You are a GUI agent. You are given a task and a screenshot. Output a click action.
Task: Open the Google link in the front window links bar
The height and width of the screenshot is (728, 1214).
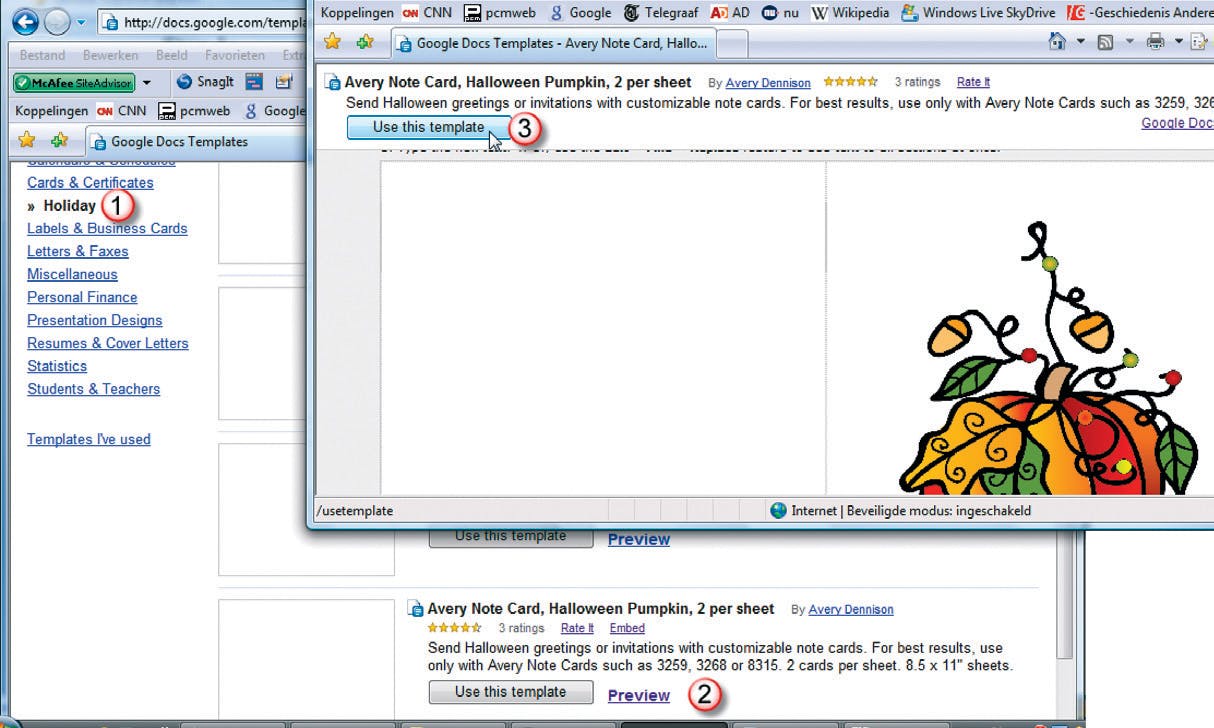pyautogui.click(x=581, y=13)
